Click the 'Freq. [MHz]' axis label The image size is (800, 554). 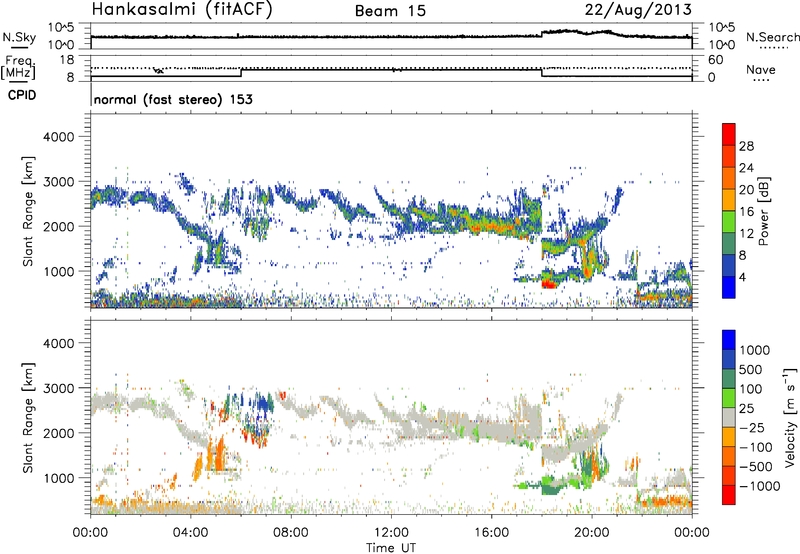pos(19,68)
